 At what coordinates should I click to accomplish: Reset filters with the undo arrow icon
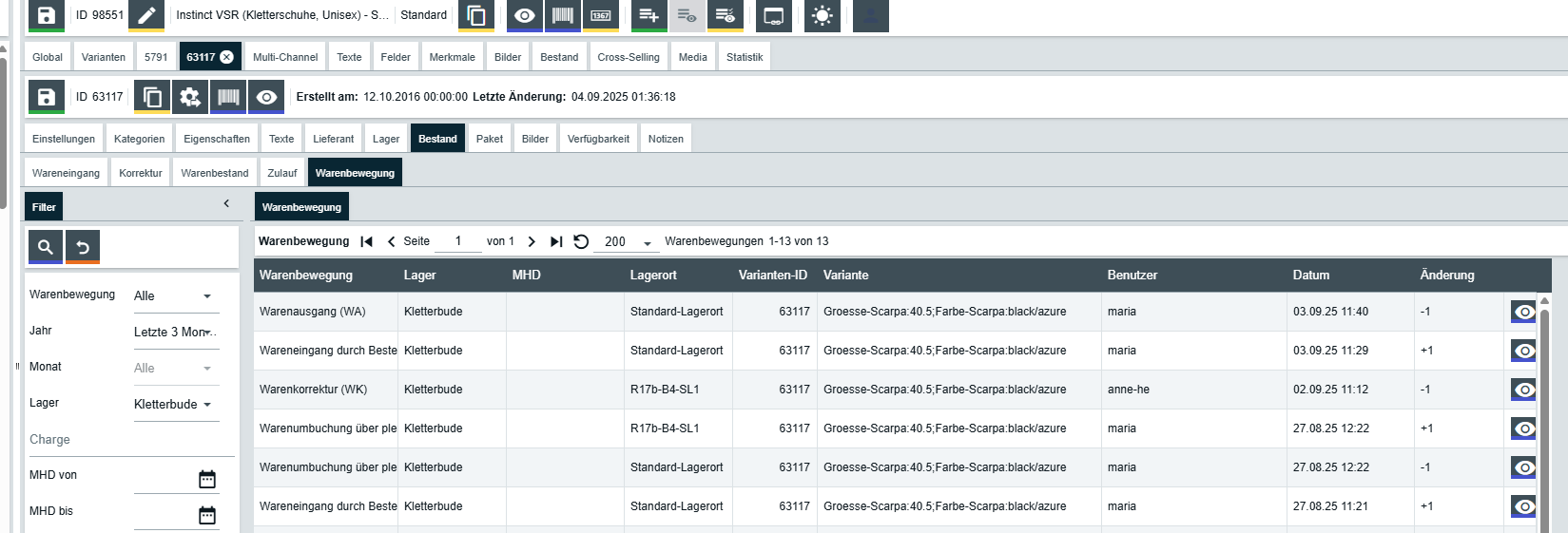[83, 247]
